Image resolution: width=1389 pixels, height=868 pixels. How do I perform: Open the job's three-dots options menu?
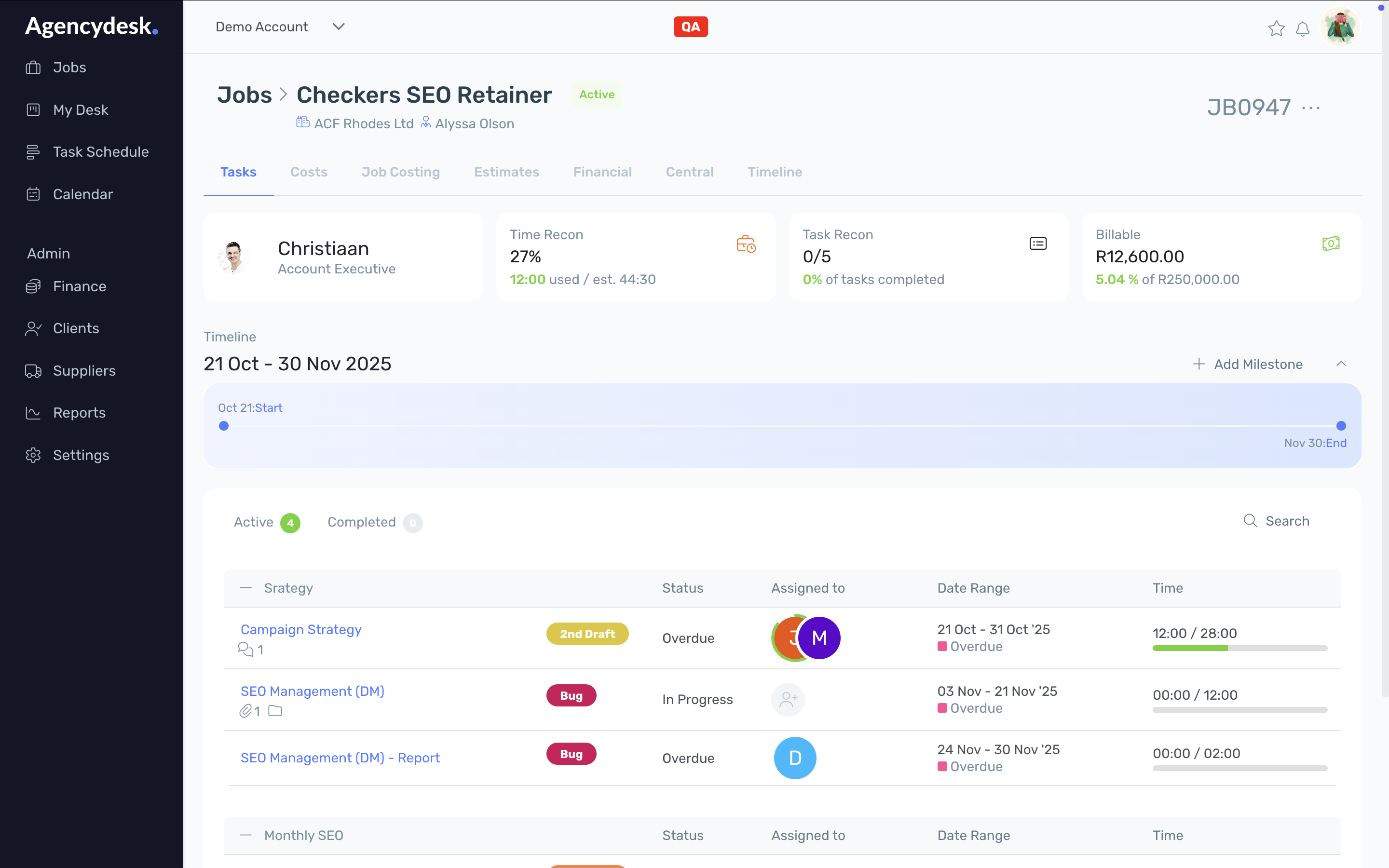(x=1311, y=108)
